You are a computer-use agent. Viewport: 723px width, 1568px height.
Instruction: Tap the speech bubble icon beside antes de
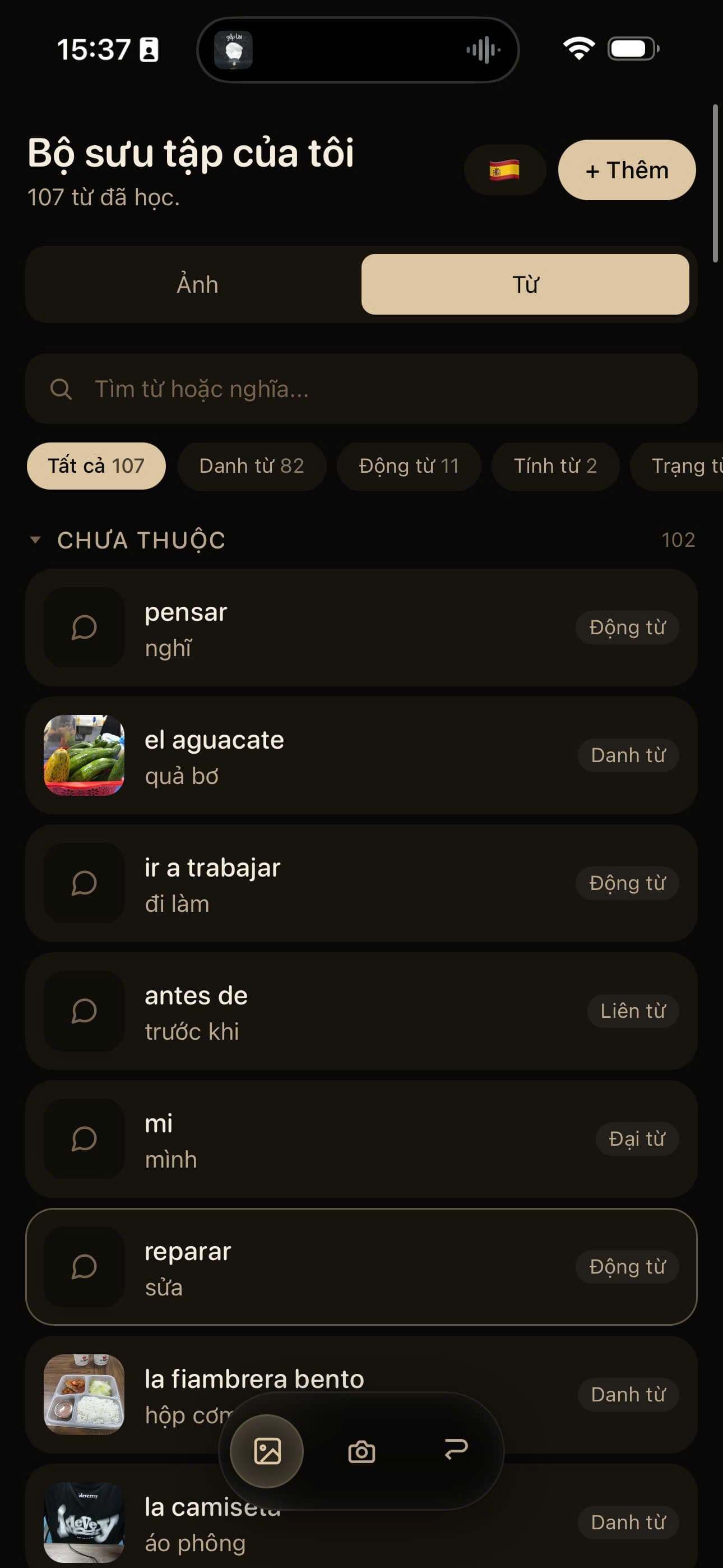[84, 1011]
